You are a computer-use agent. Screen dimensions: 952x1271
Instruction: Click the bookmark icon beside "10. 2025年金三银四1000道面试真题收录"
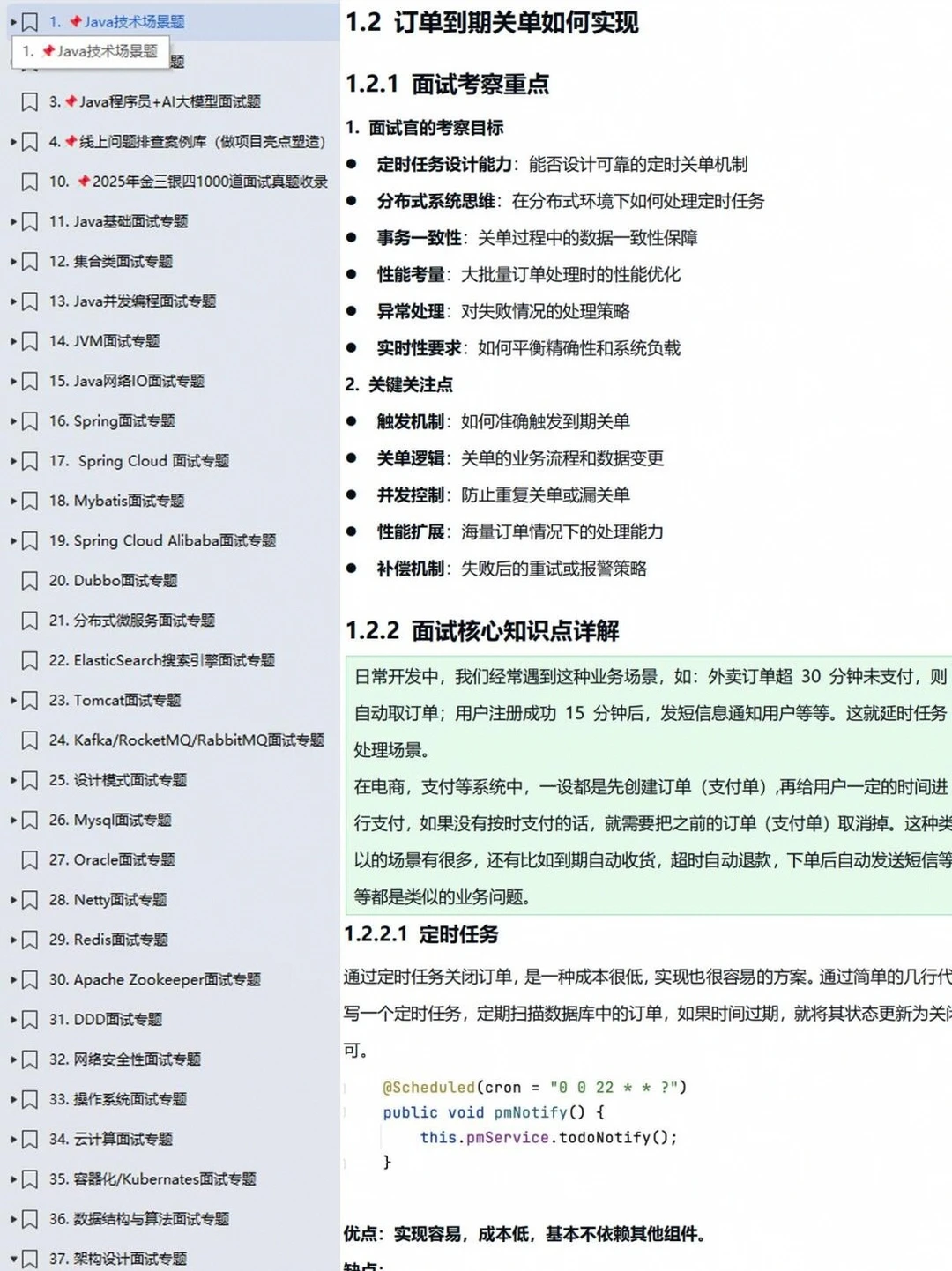(x=29, y=182)
